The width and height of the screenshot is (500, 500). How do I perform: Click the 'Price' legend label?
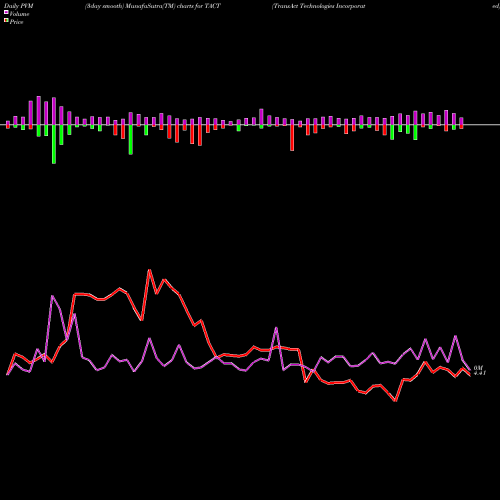tap(16, 22)
